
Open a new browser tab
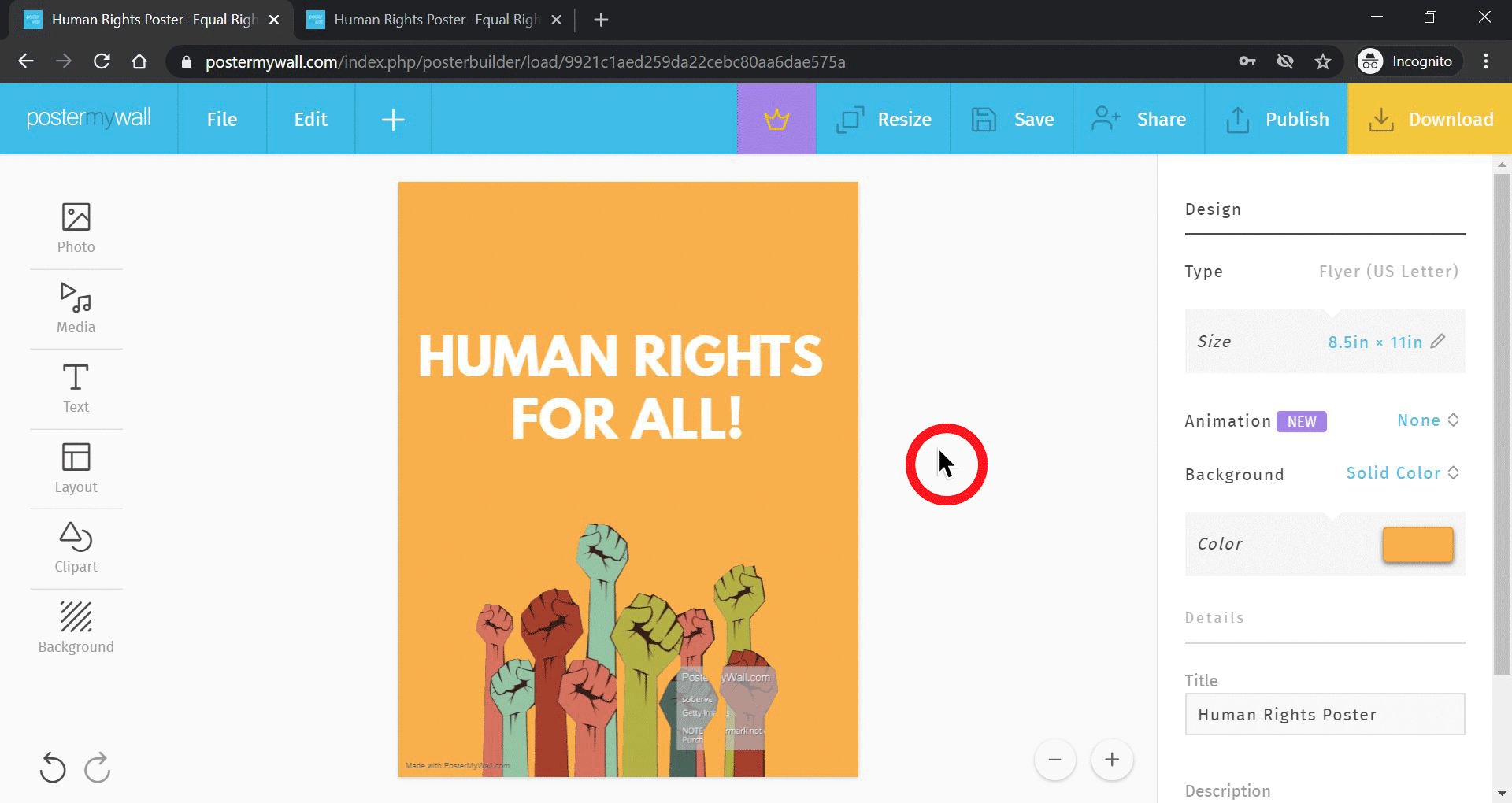pyautogui.click(x=601, y=20)
